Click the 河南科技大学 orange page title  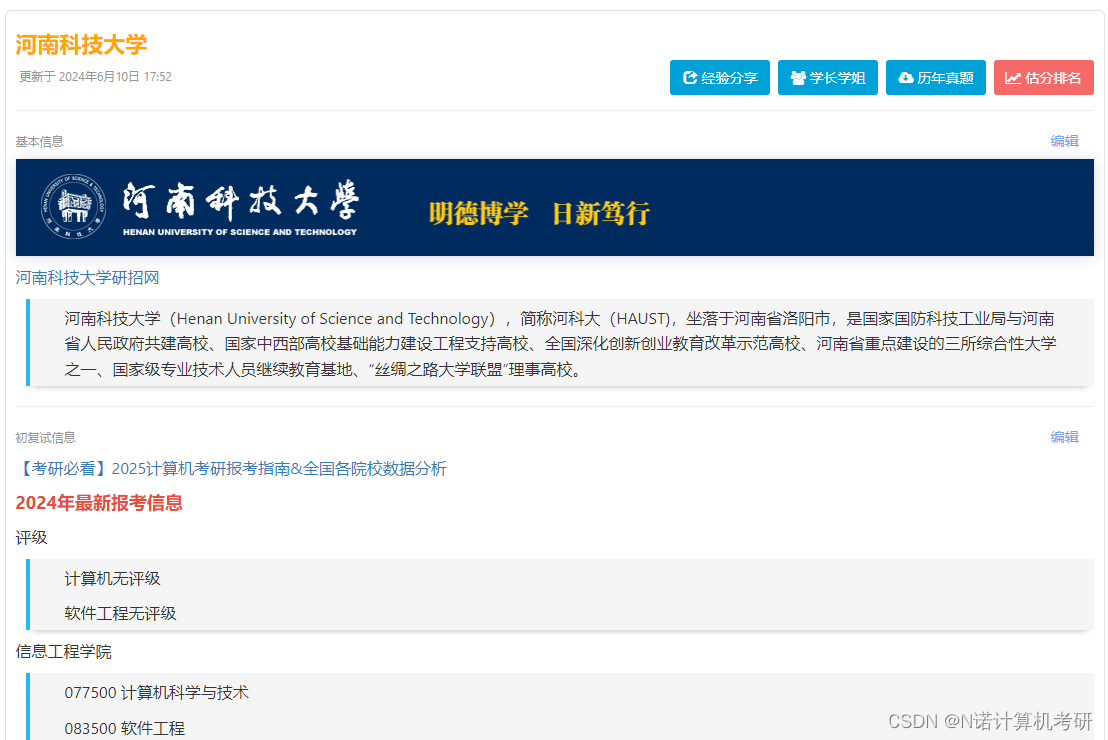click(x=81, y=45)
